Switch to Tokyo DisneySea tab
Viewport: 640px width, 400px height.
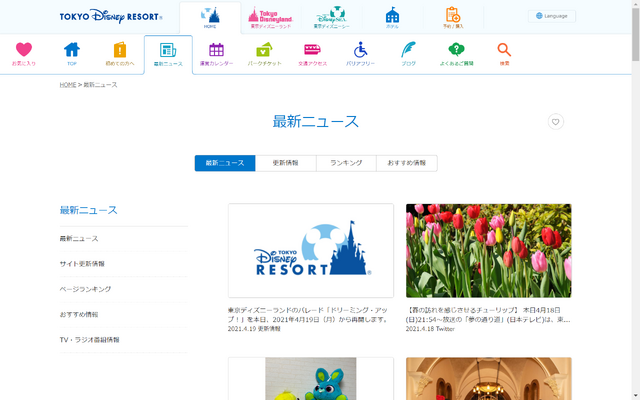(x=331, y=18)
